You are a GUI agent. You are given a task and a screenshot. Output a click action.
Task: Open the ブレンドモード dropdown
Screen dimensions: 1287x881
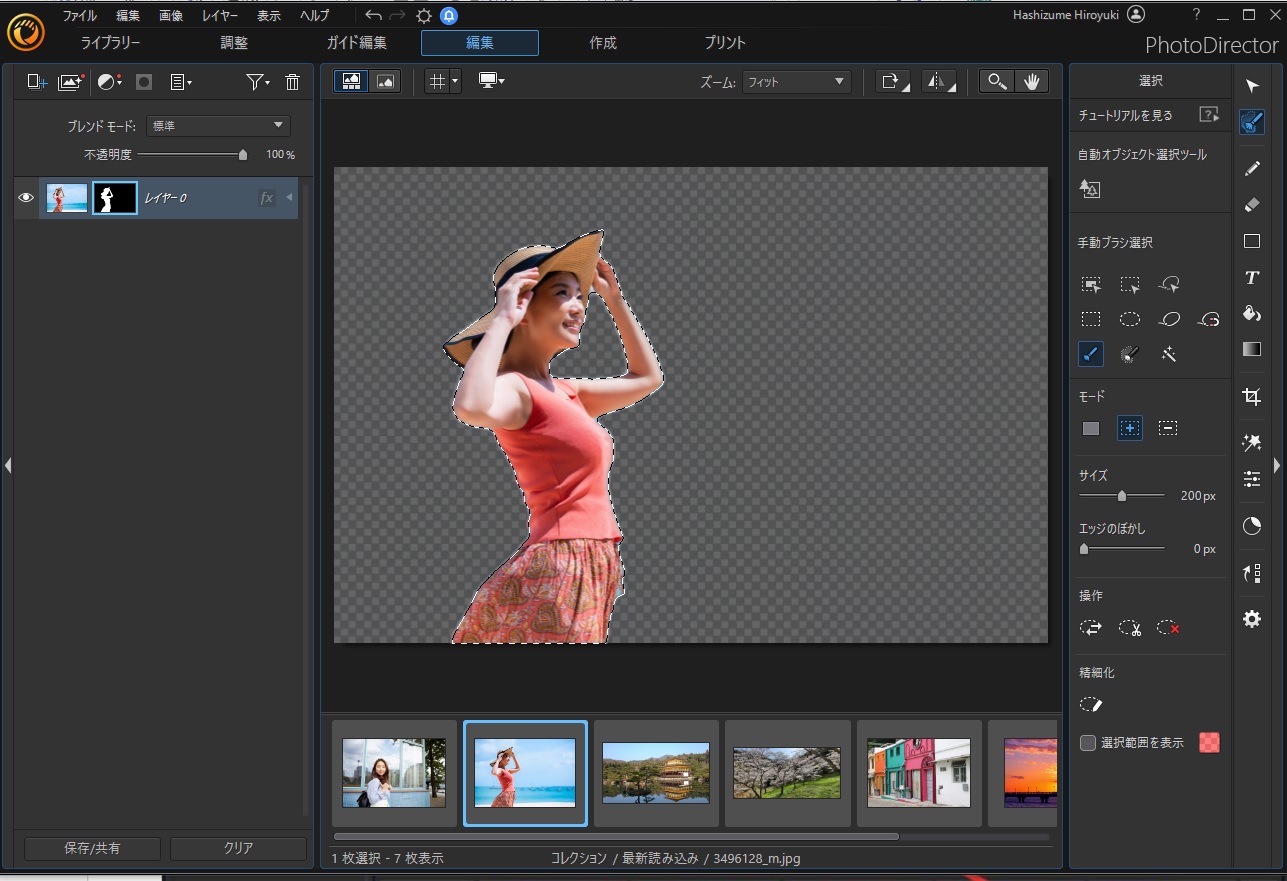point(217,125)
